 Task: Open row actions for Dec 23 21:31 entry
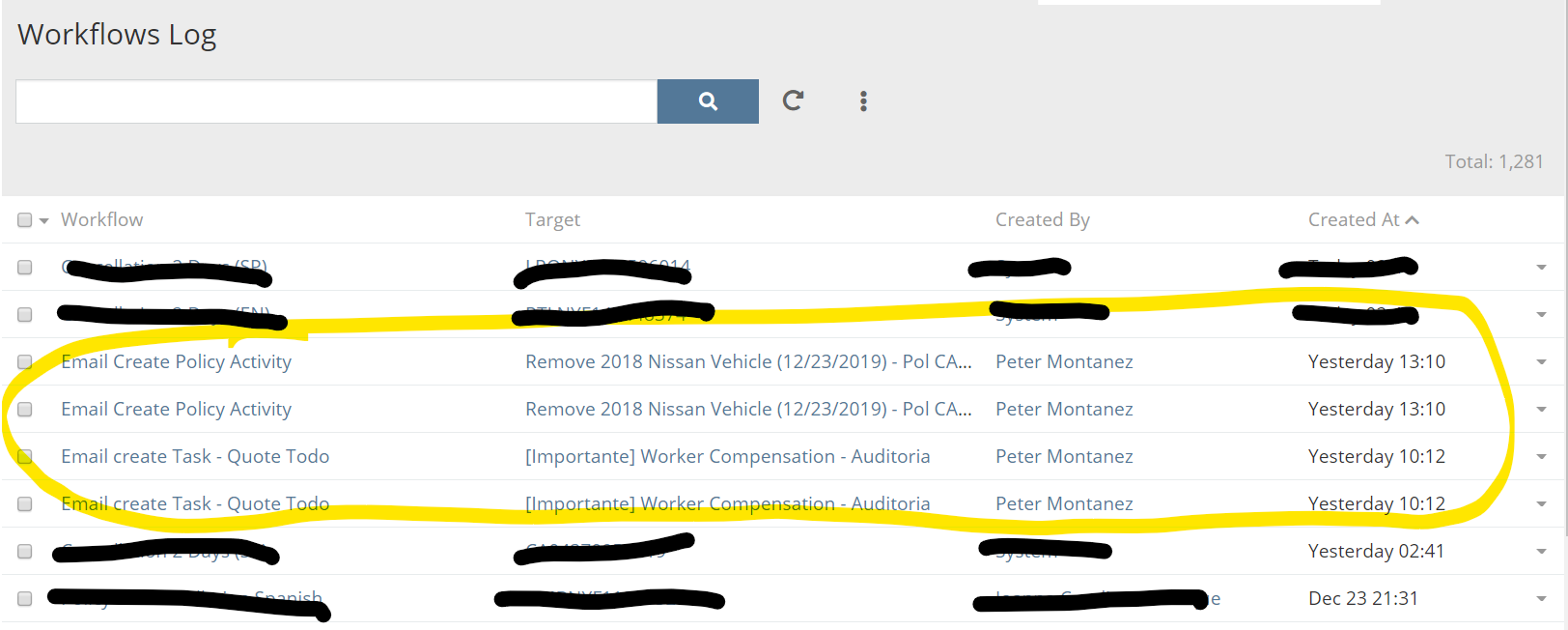1541,599
